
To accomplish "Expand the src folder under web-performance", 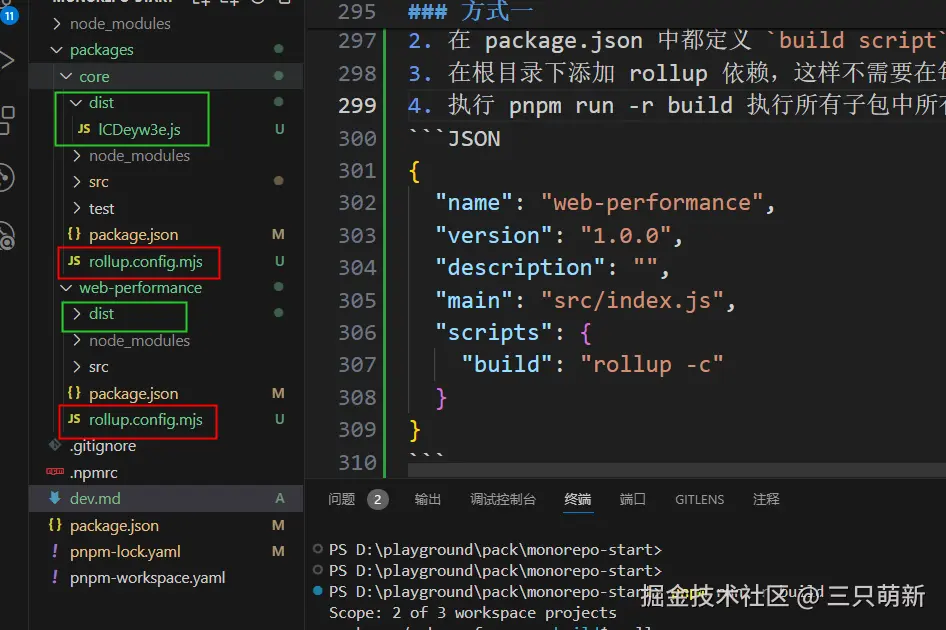I will click(x=76, y=366).
